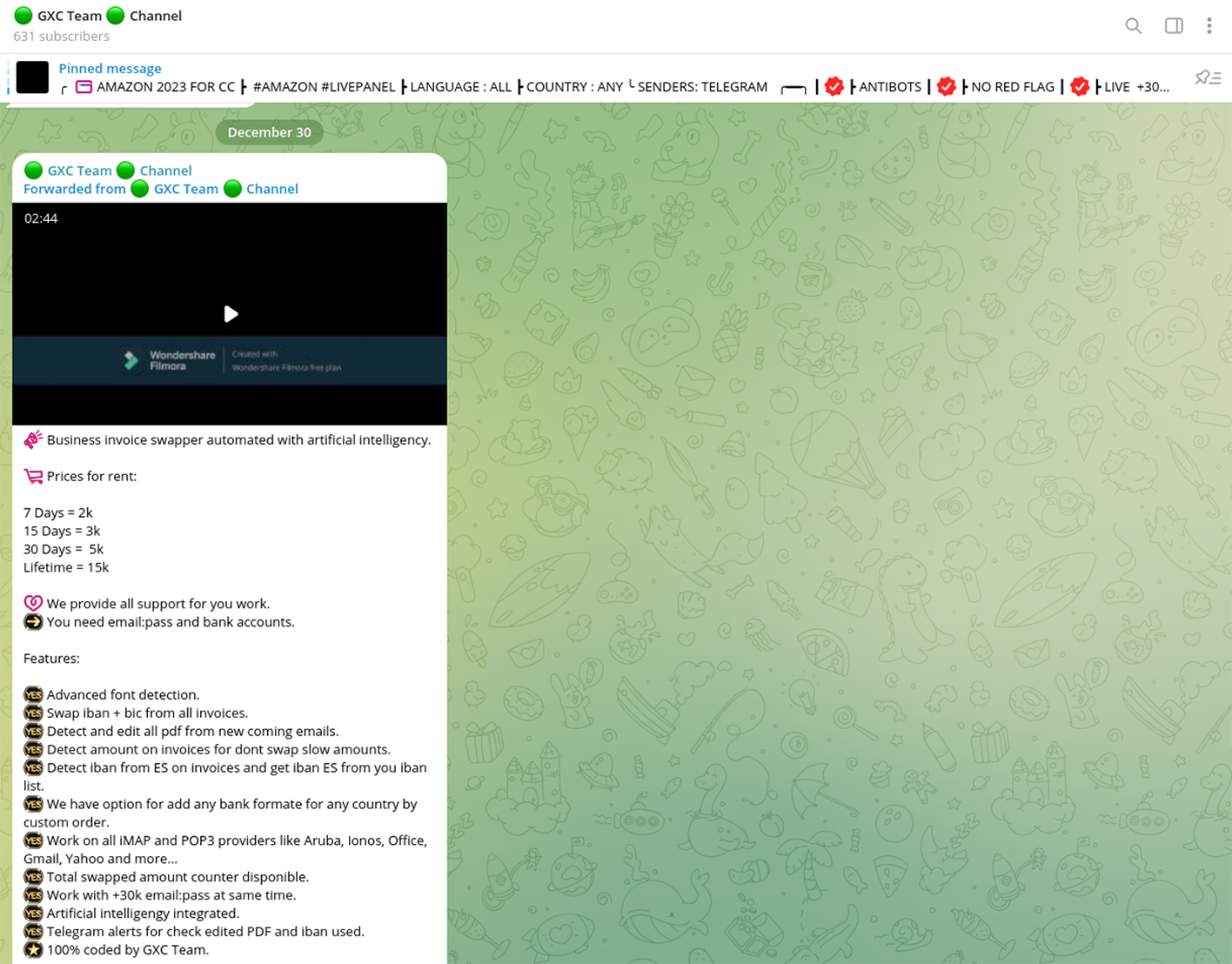The image size is (1232, 964).
Task: Click YES icon beside Work on all iMAP
Action: coord(33,841)
